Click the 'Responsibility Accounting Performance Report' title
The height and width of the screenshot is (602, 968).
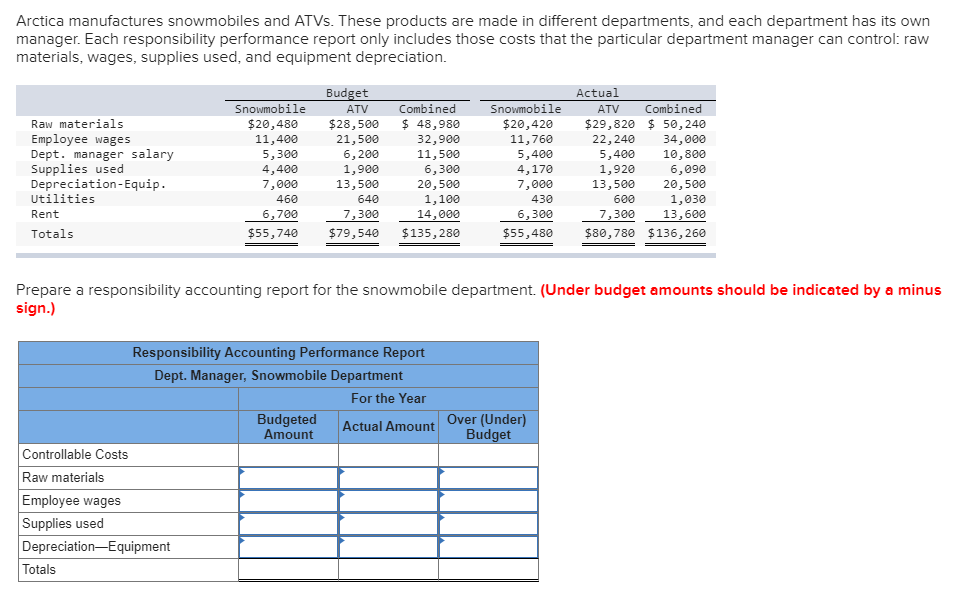pyautogui.click(x=278, y=353)
